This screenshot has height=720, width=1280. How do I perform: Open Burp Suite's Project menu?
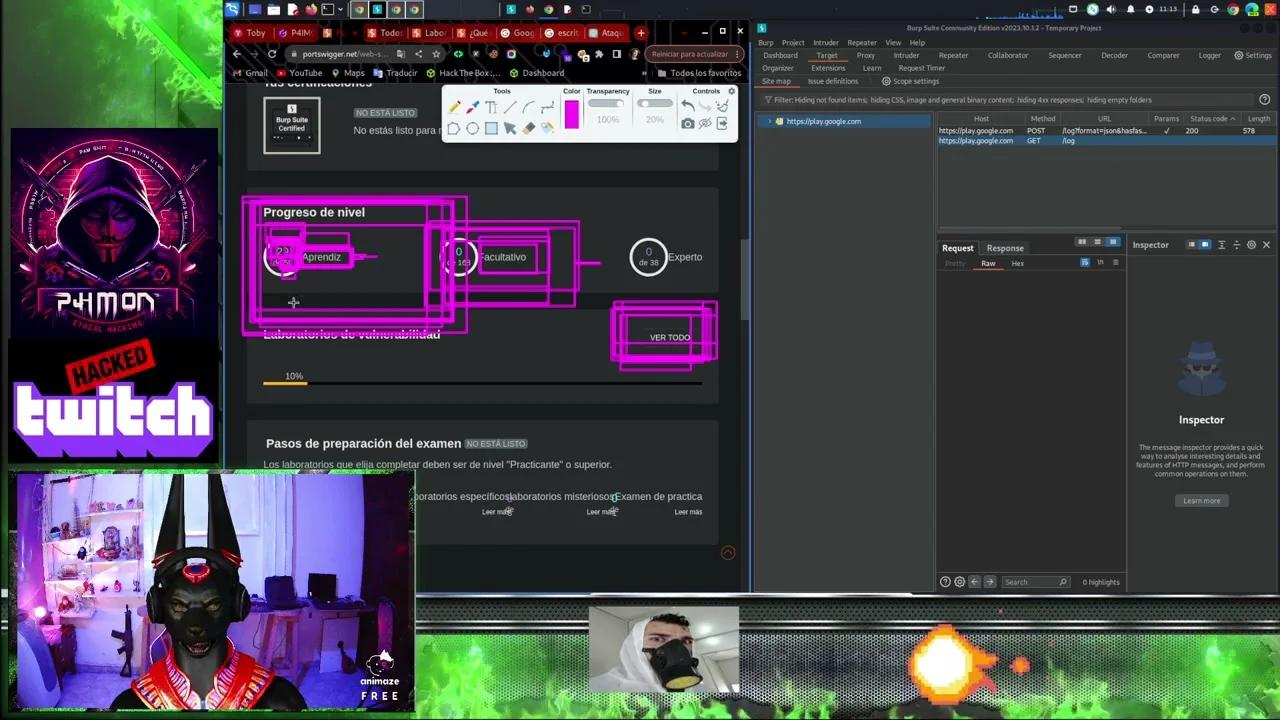coord(793,42)
